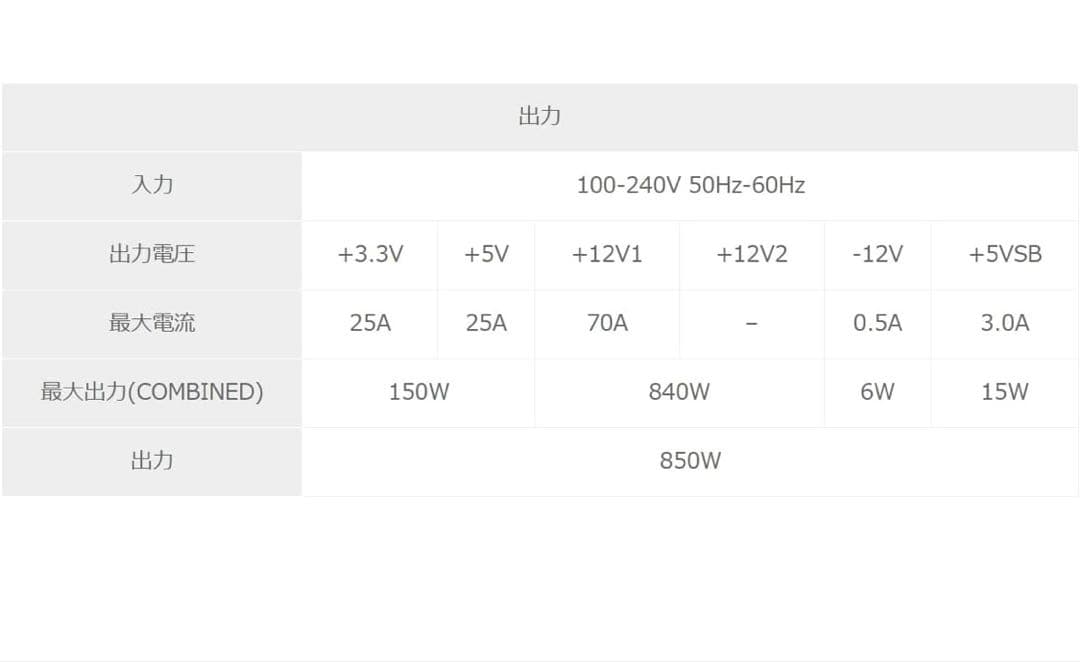Select the 6W output cell
1080x662 pixels.
click(877, 392)
